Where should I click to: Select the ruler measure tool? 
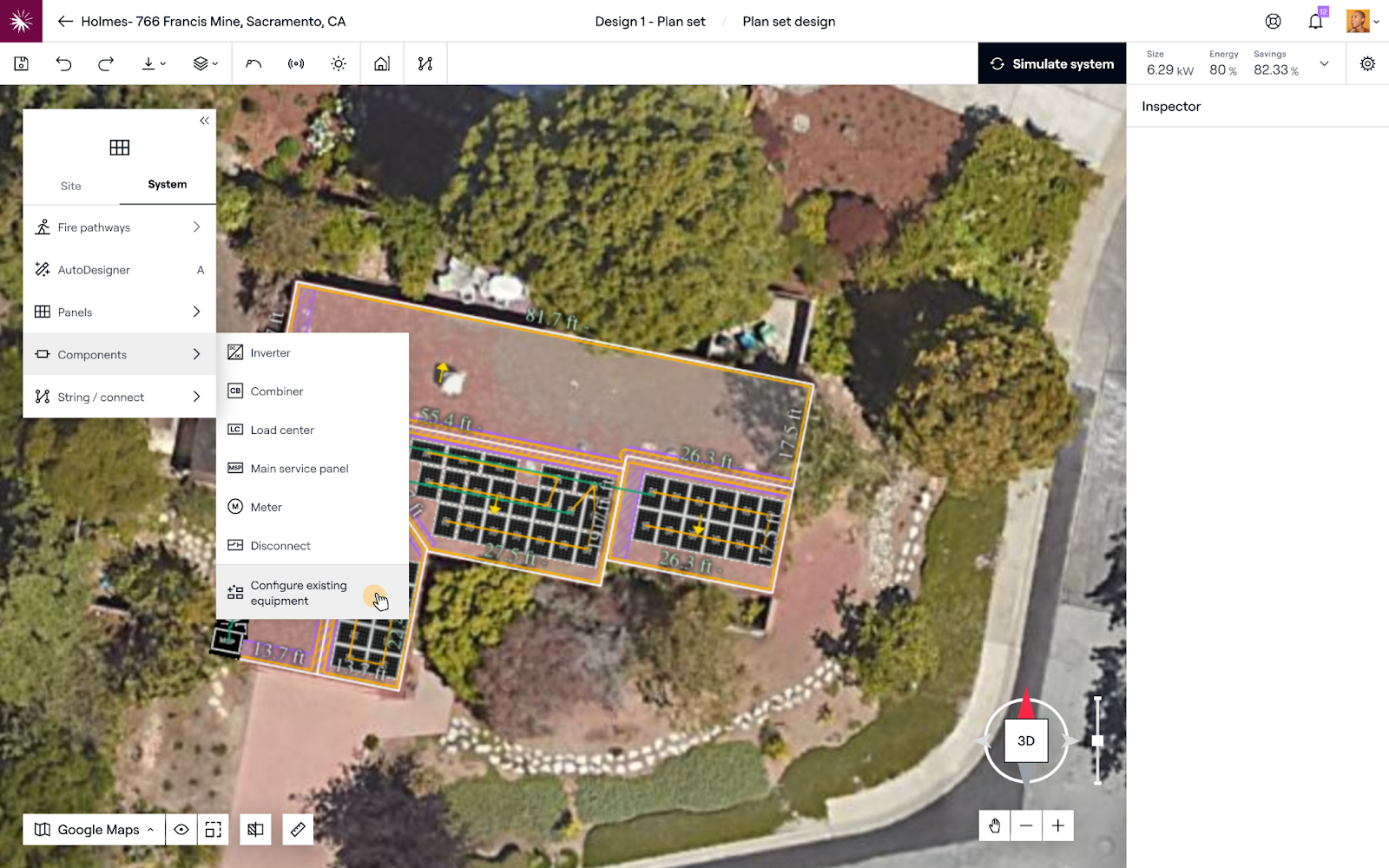coord(298,829)
